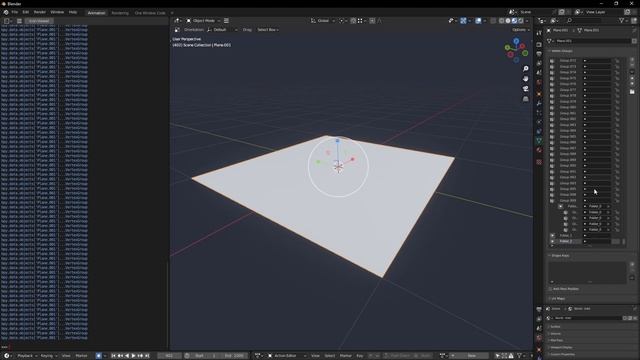Open the Object Data green triangle tab

click(539, 140)
